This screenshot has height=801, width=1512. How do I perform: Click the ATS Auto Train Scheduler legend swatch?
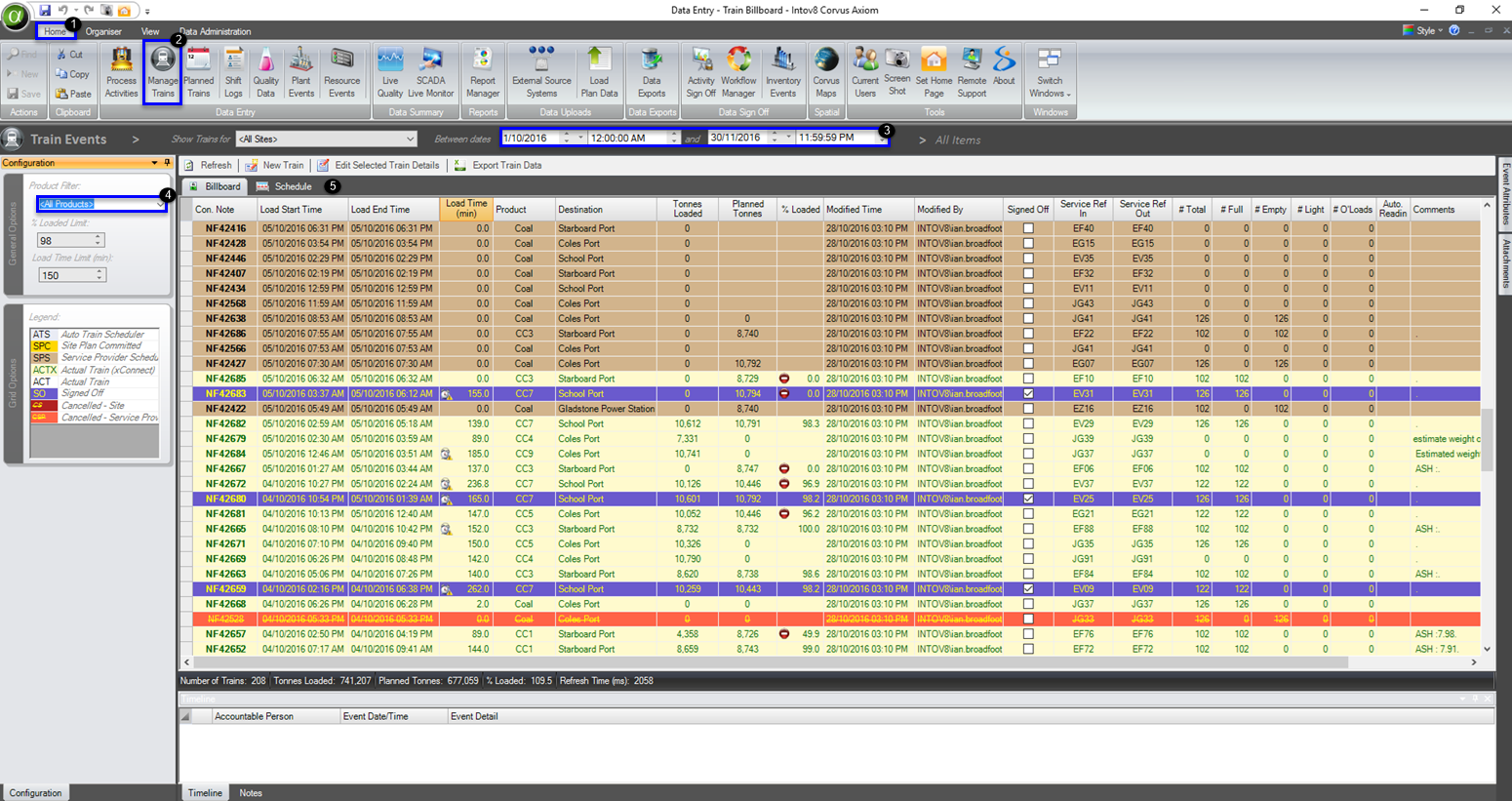click(x=42, y=335)
